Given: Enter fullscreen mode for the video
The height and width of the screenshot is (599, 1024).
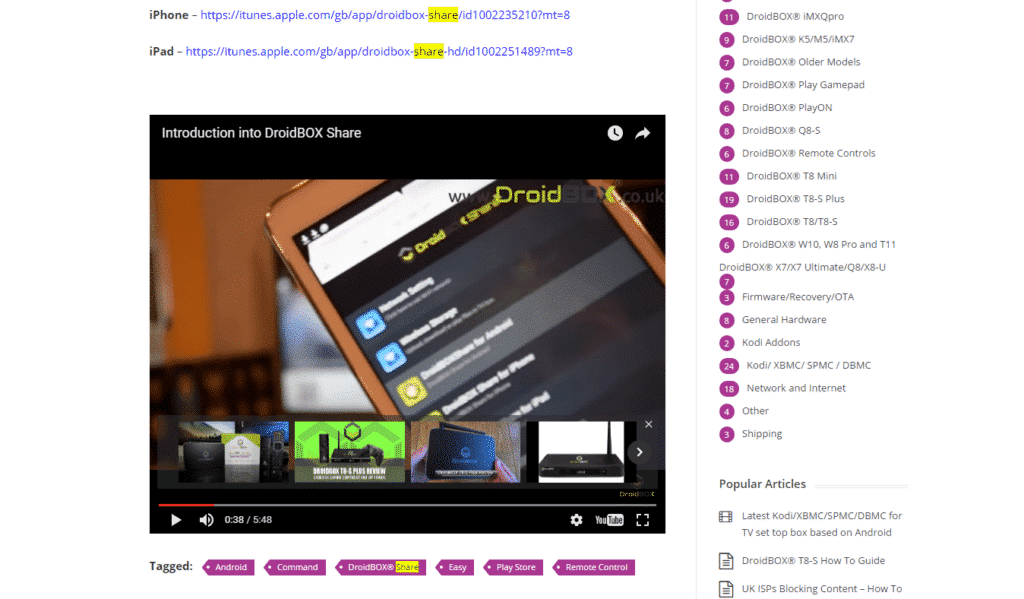Looking at the screenshot, I should pos(643,520).
